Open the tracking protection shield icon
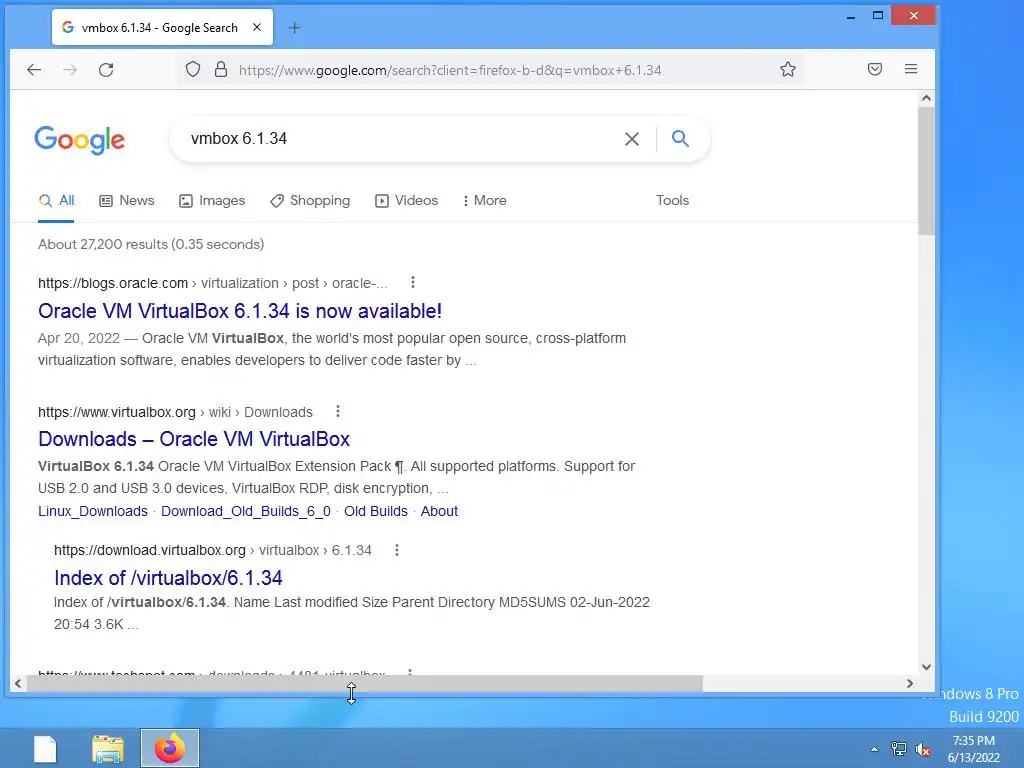Viewport: 1024px width, 768px height. pyautogui.click(x=193, y=69)
